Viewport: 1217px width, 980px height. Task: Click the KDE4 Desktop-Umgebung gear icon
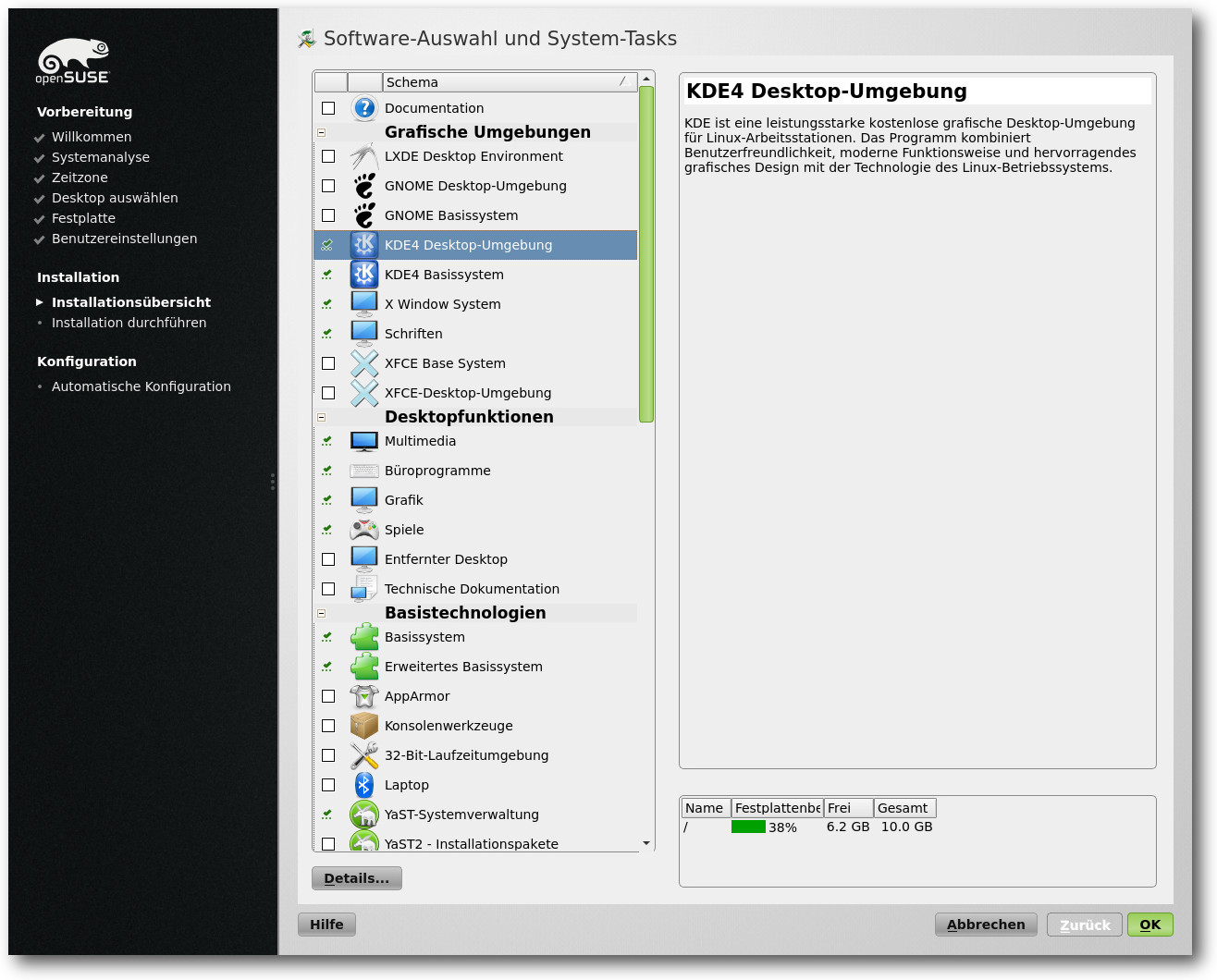coord(364,245)
